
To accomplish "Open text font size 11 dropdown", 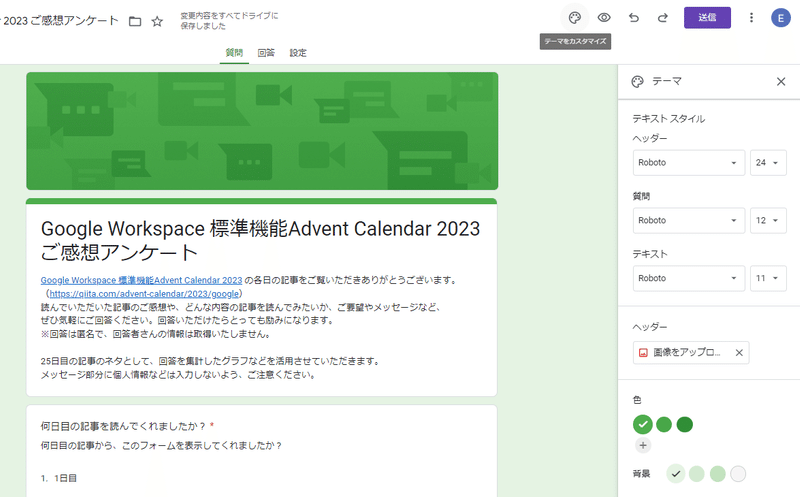I will point(768,278).
